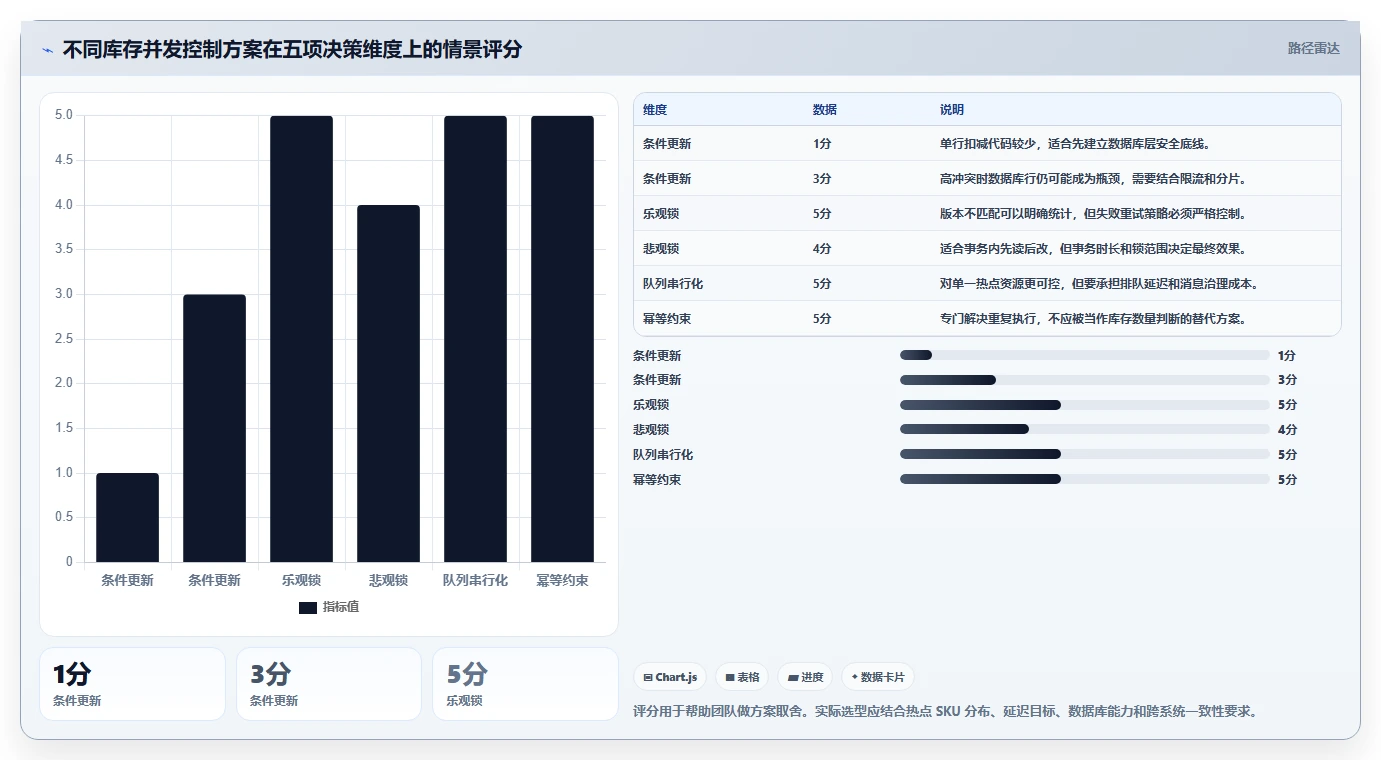Screen dimensions: 1381x760
Task: Click the 维度 column header in the table
Action: pyautogui.click(x=655, y=110)
